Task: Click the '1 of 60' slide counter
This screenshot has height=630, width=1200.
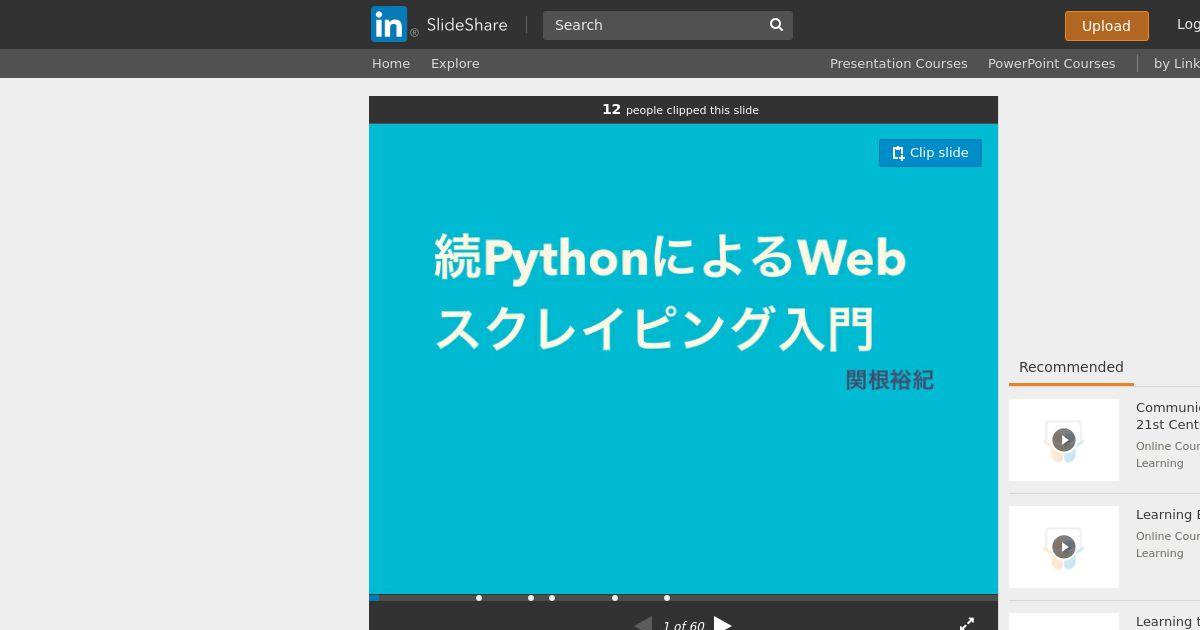Action: pyautogui.click(x=684, y=626)
